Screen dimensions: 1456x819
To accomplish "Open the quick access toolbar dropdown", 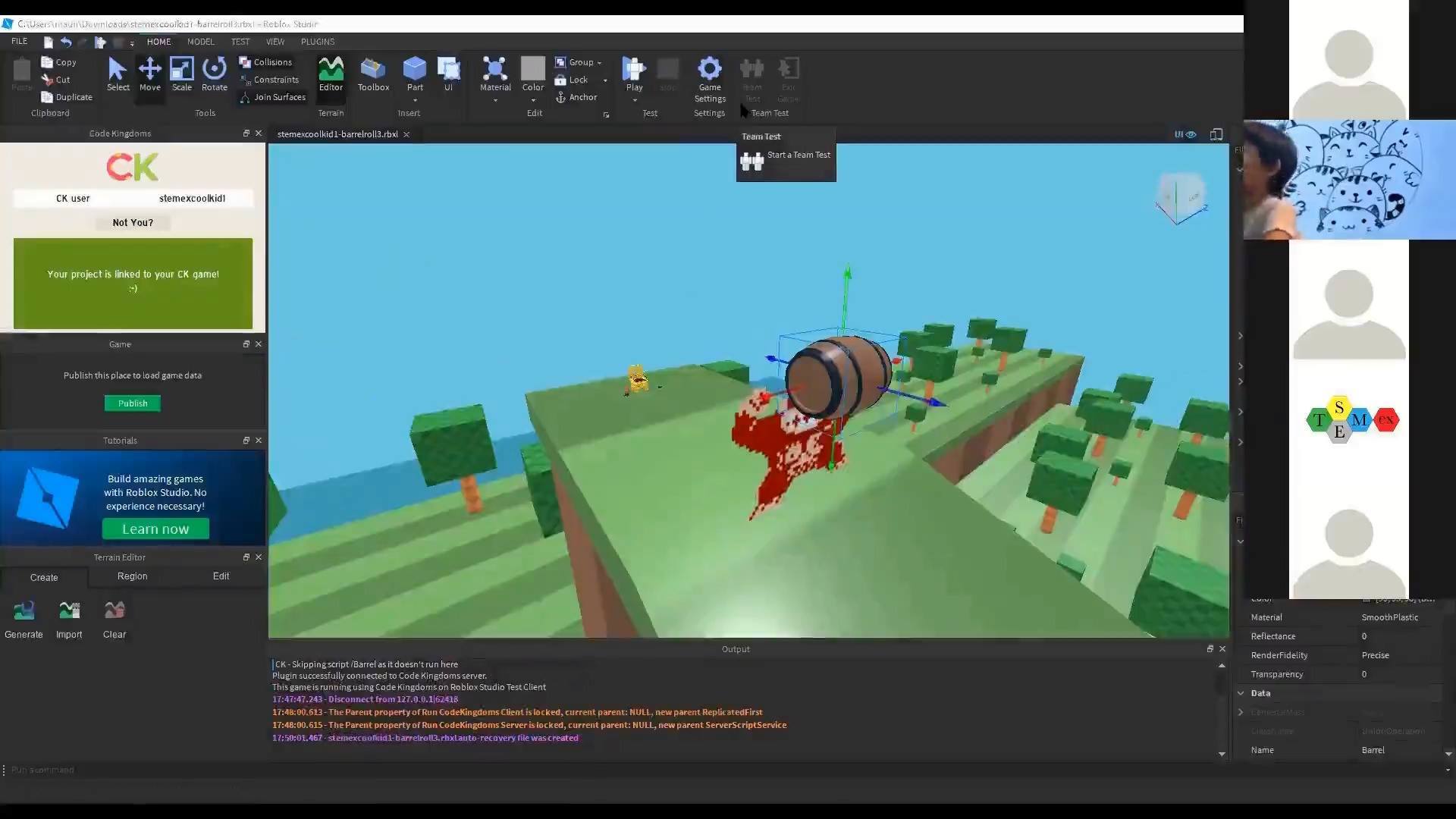I will (x=132, y=43).
